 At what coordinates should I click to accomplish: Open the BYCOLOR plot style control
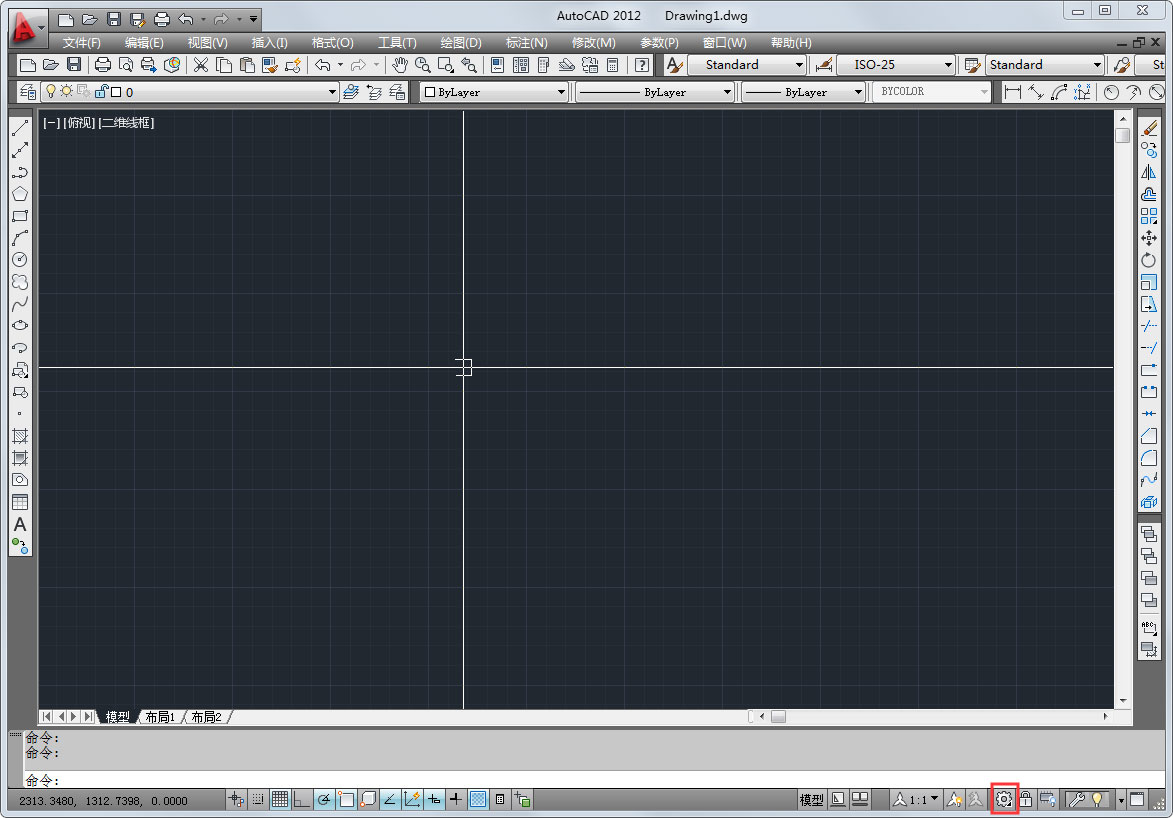pos(930,91)
